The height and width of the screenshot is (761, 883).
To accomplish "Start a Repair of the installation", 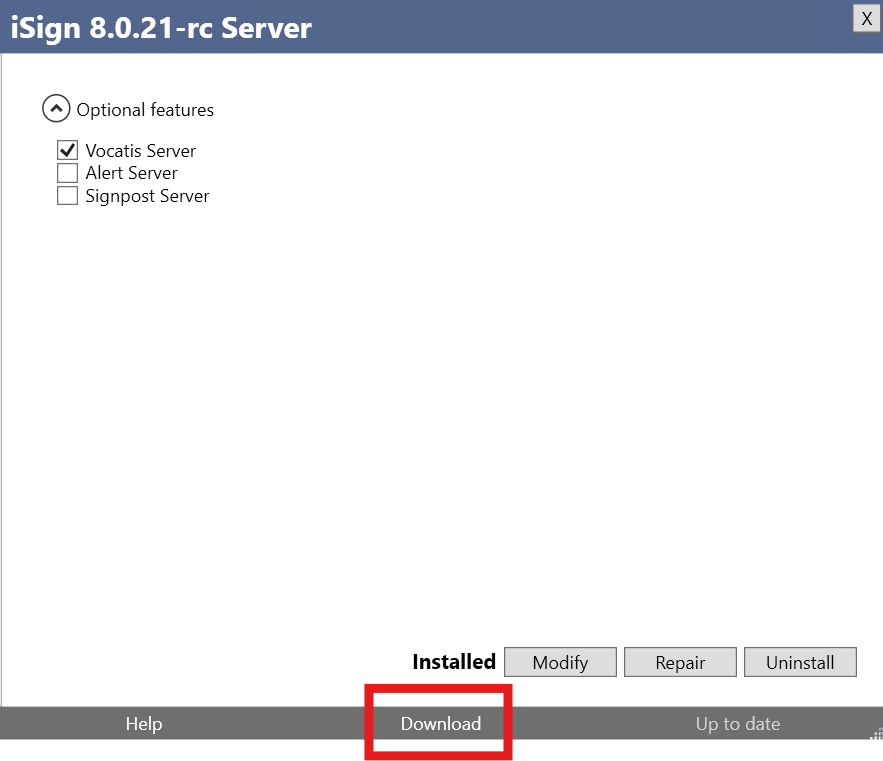I will coord(680,662).
